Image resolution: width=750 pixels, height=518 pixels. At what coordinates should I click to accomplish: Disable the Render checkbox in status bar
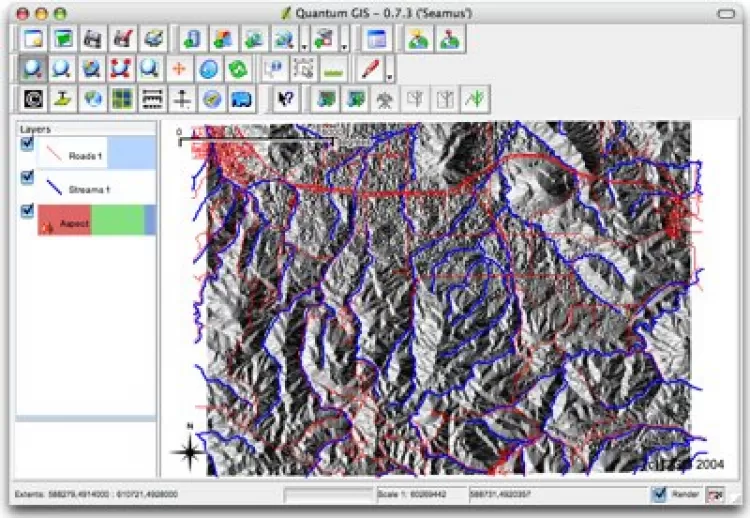[x=658, y=494]
